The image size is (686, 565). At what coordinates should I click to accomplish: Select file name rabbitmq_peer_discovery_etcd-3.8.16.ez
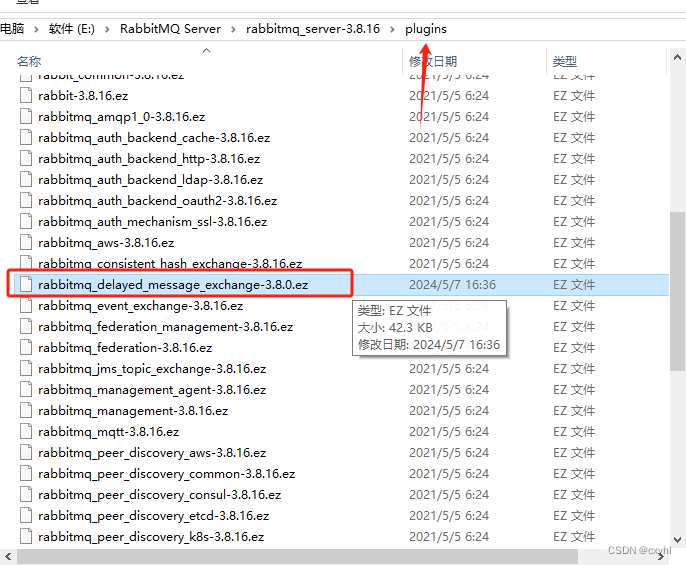(x=154, y=516)
